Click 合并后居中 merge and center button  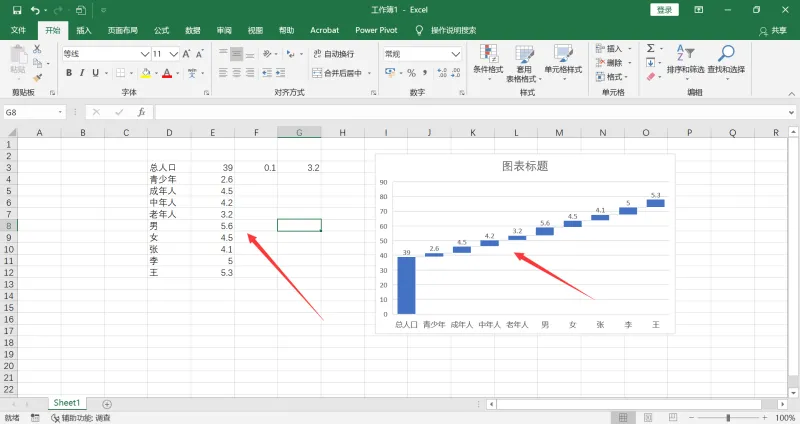pyautogui.click(x=337, y=73)
